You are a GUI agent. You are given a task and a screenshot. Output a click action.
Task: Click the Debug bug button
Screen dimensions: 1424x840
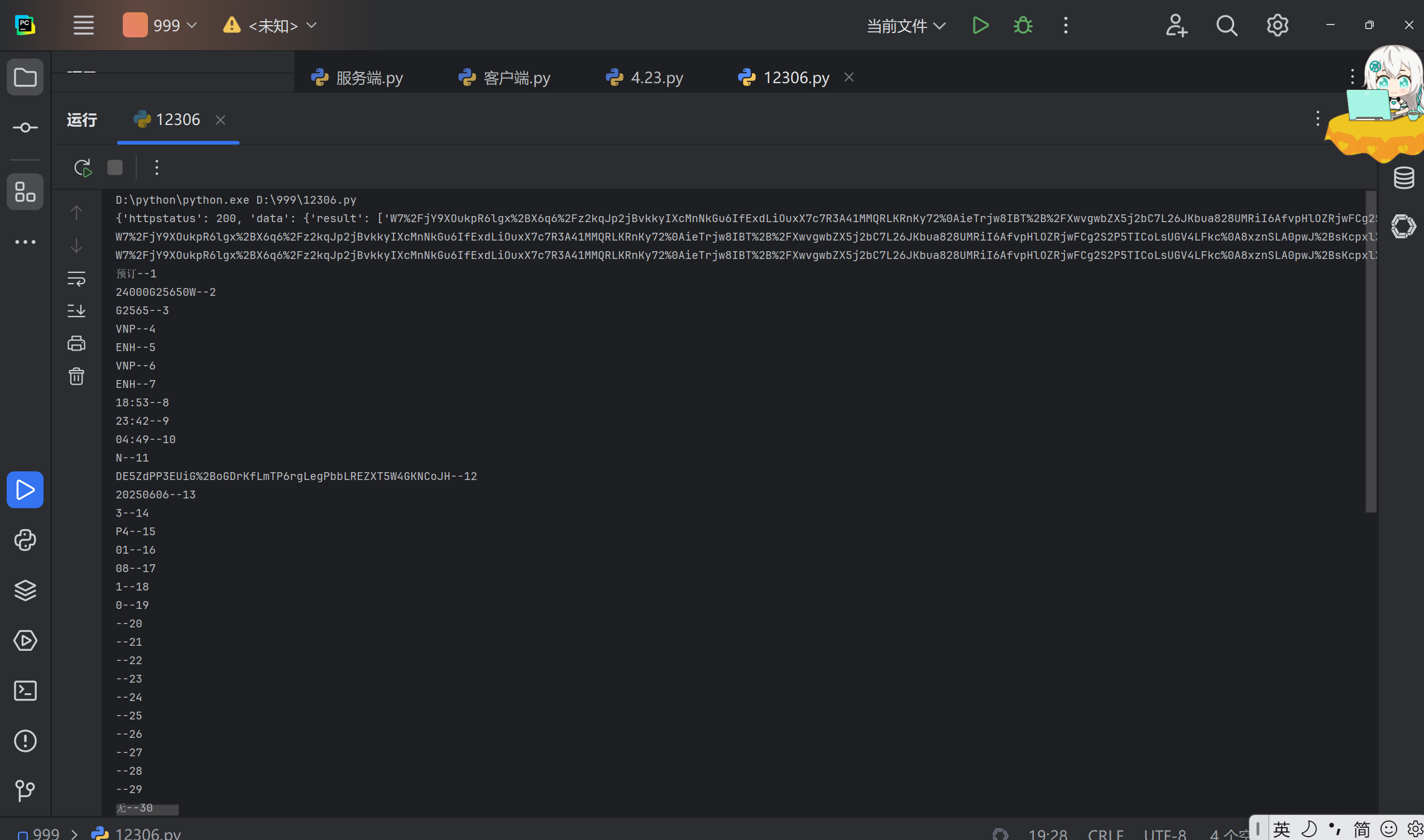[1023, 26]
